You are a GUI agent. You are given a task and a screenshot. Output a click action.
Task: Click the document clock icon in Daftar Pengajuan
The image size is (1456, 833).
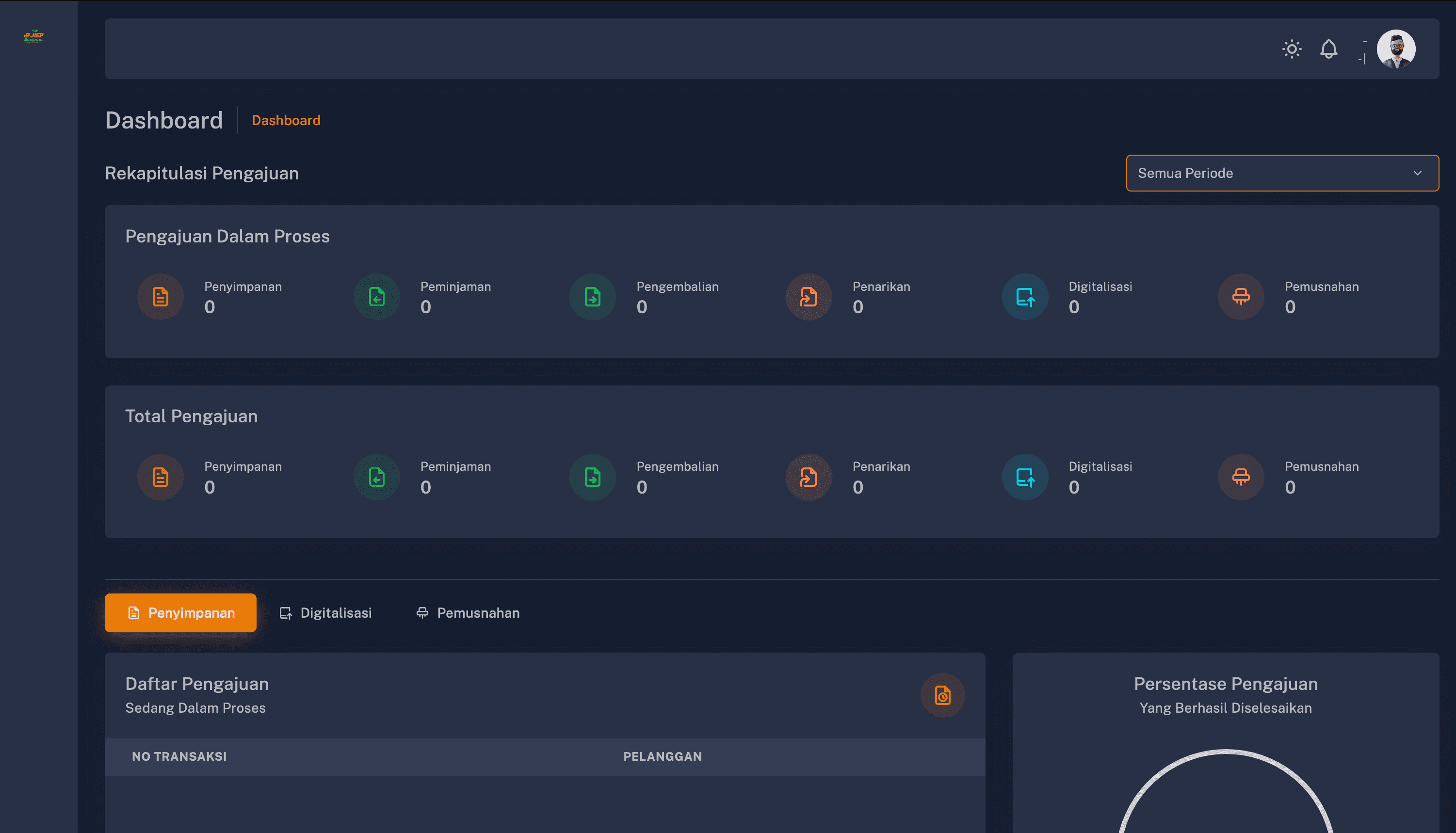click(x=942, y=695)
